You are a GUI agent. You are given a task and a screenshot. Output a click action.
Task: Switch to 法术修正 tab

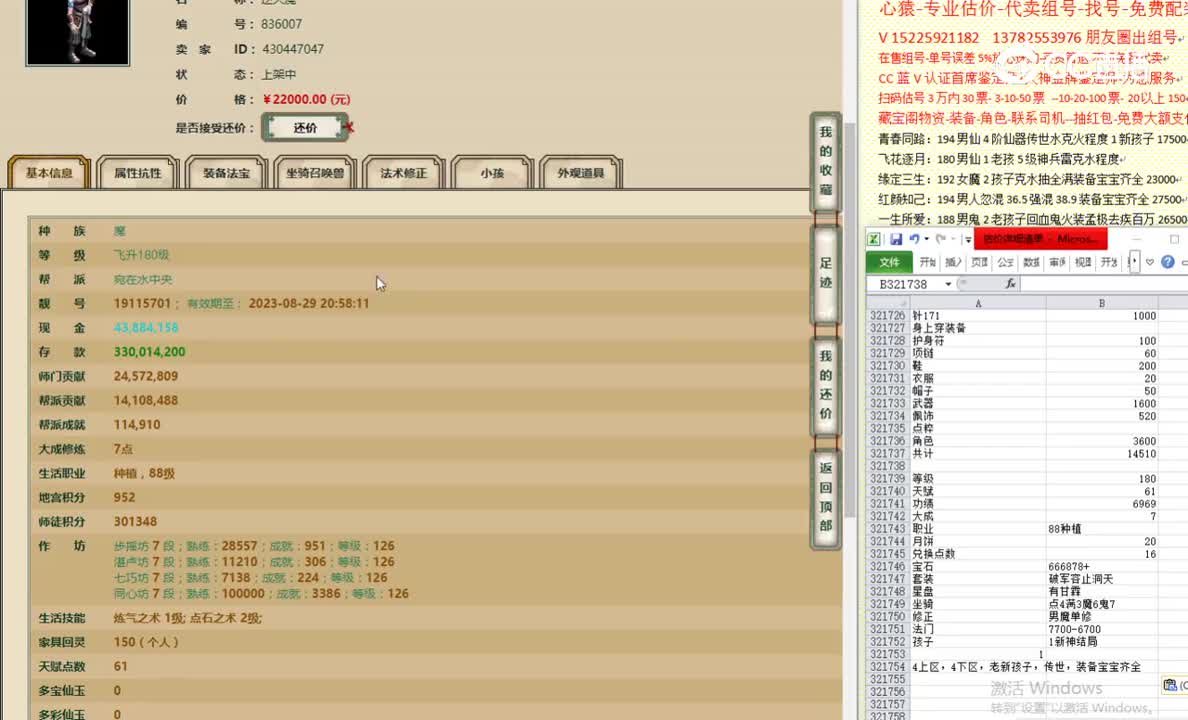click(404, 173)
